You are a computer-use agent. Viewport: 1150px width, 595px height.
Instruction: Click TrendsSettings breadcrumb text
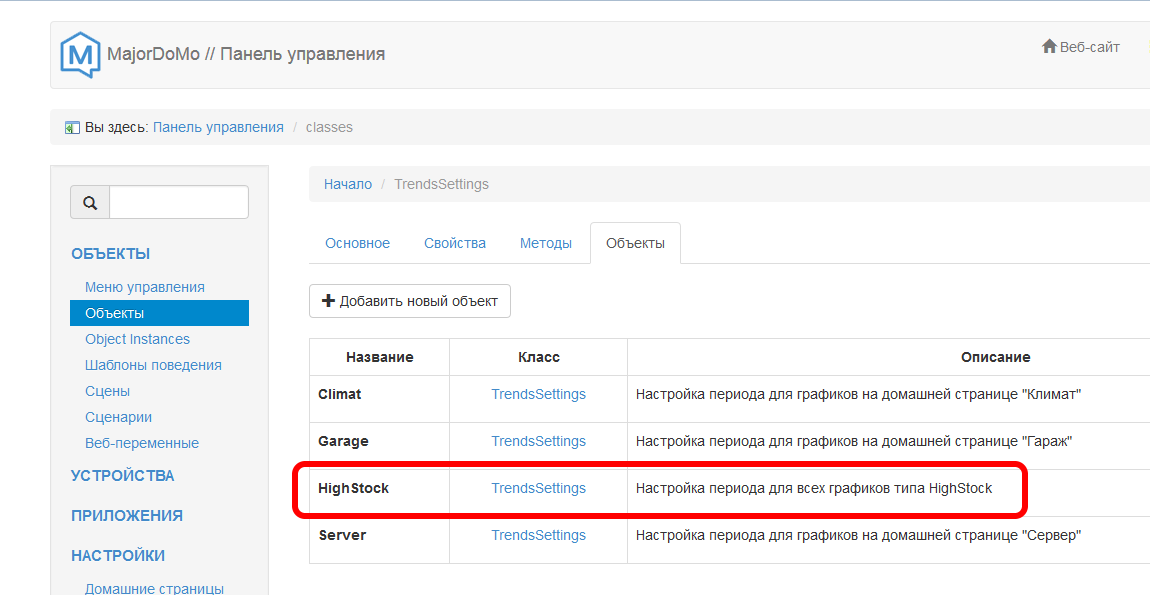pyautogui.click(x=442, y=184)
